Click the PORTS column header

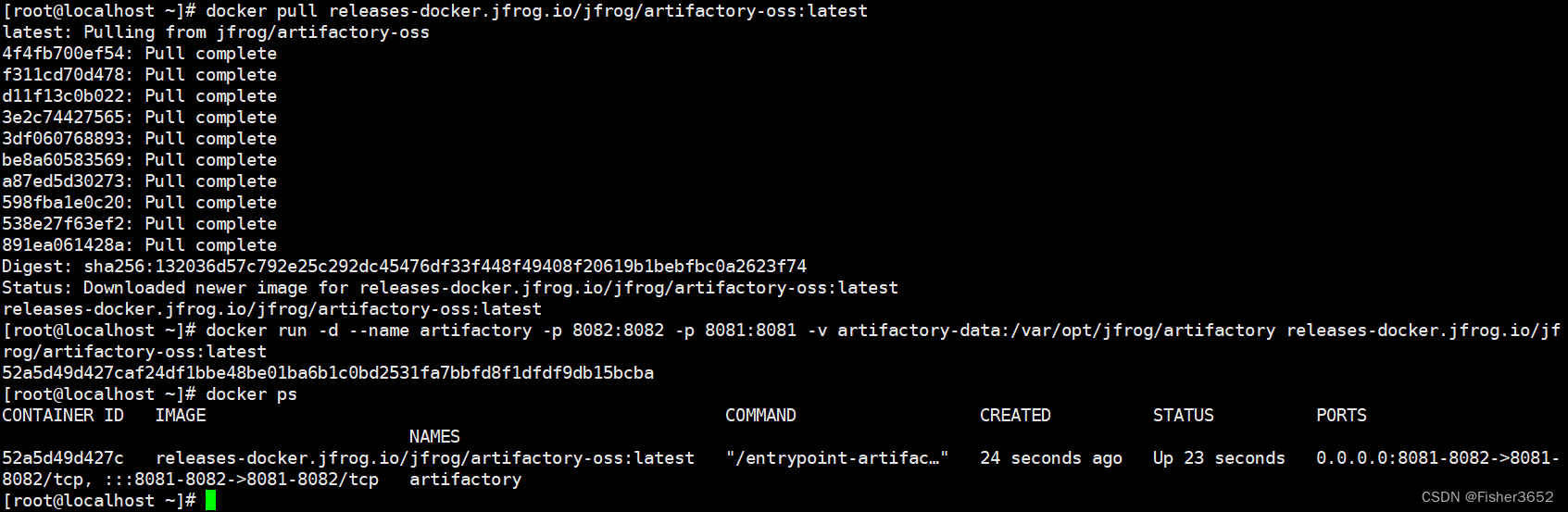1341,416
